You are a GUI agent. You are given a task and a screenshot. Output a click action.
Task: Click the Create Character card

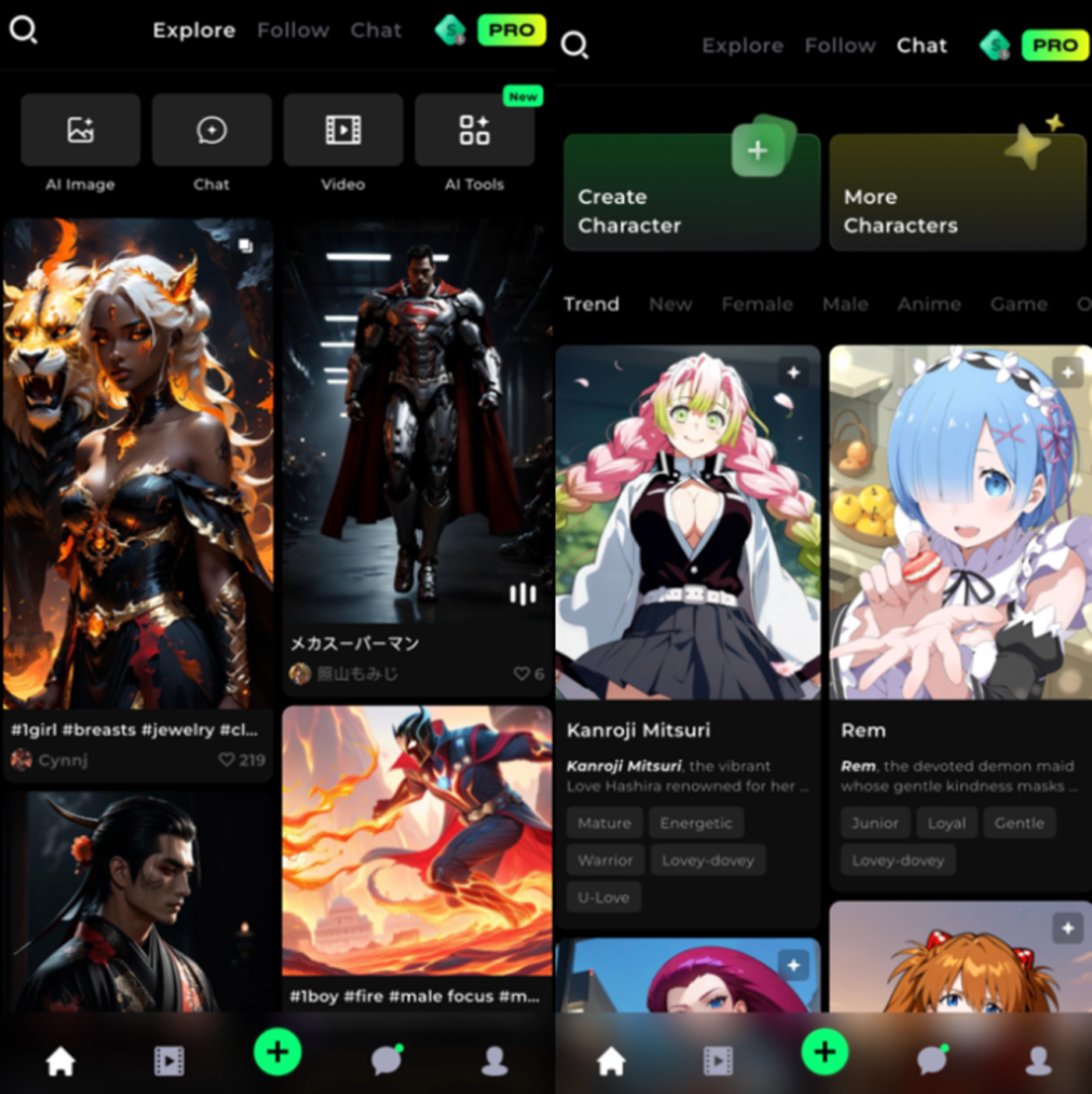click(692, 192)
